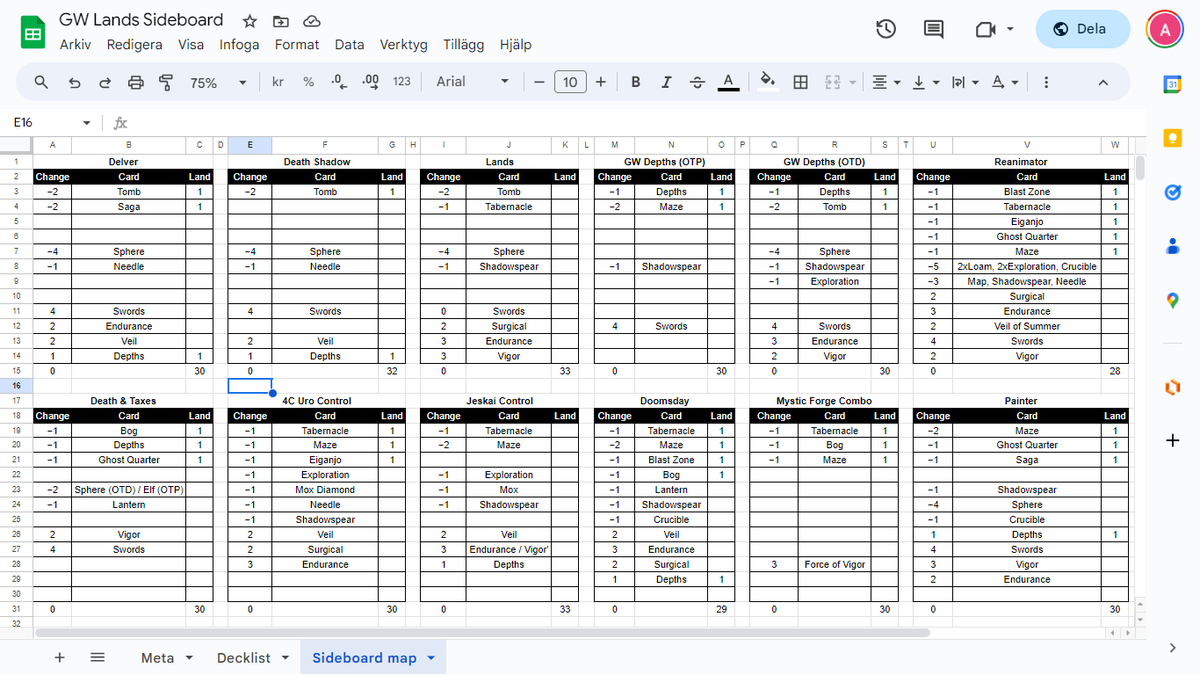
Task: Open Contacts in side panel
Action: [x=1173, y=246]
